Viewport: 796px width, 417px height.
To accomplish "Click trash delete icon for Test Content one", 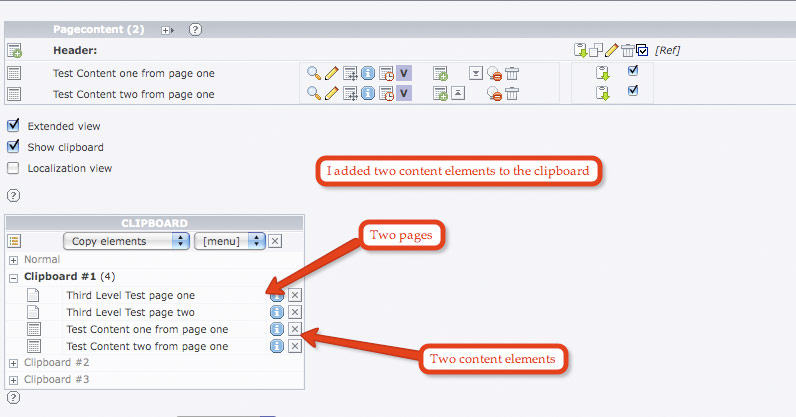I will pos(511,73).
